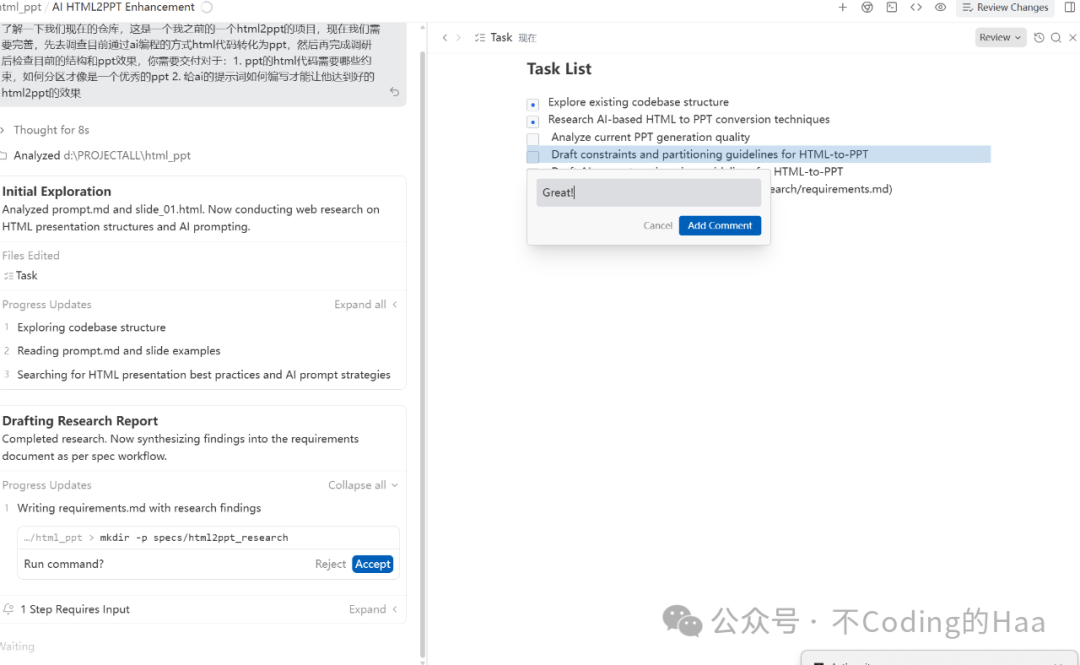Click the eye preview icon in toolbar
Image resolution: width=1080 pixels, height=665 pixels.
tap(940, 8)
